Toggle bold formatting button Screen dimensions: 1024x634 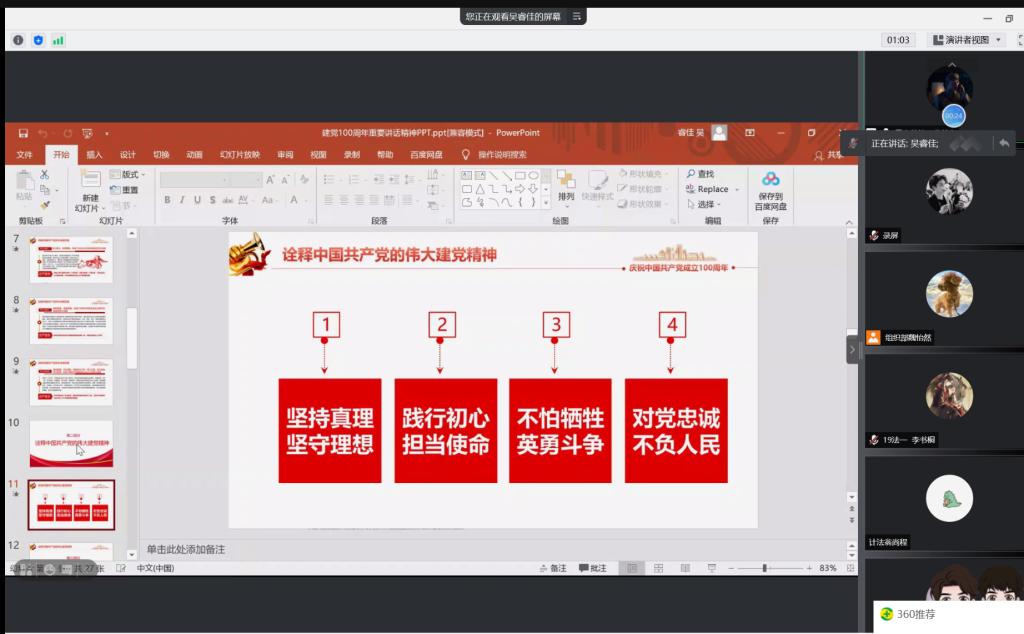point(168,200)
